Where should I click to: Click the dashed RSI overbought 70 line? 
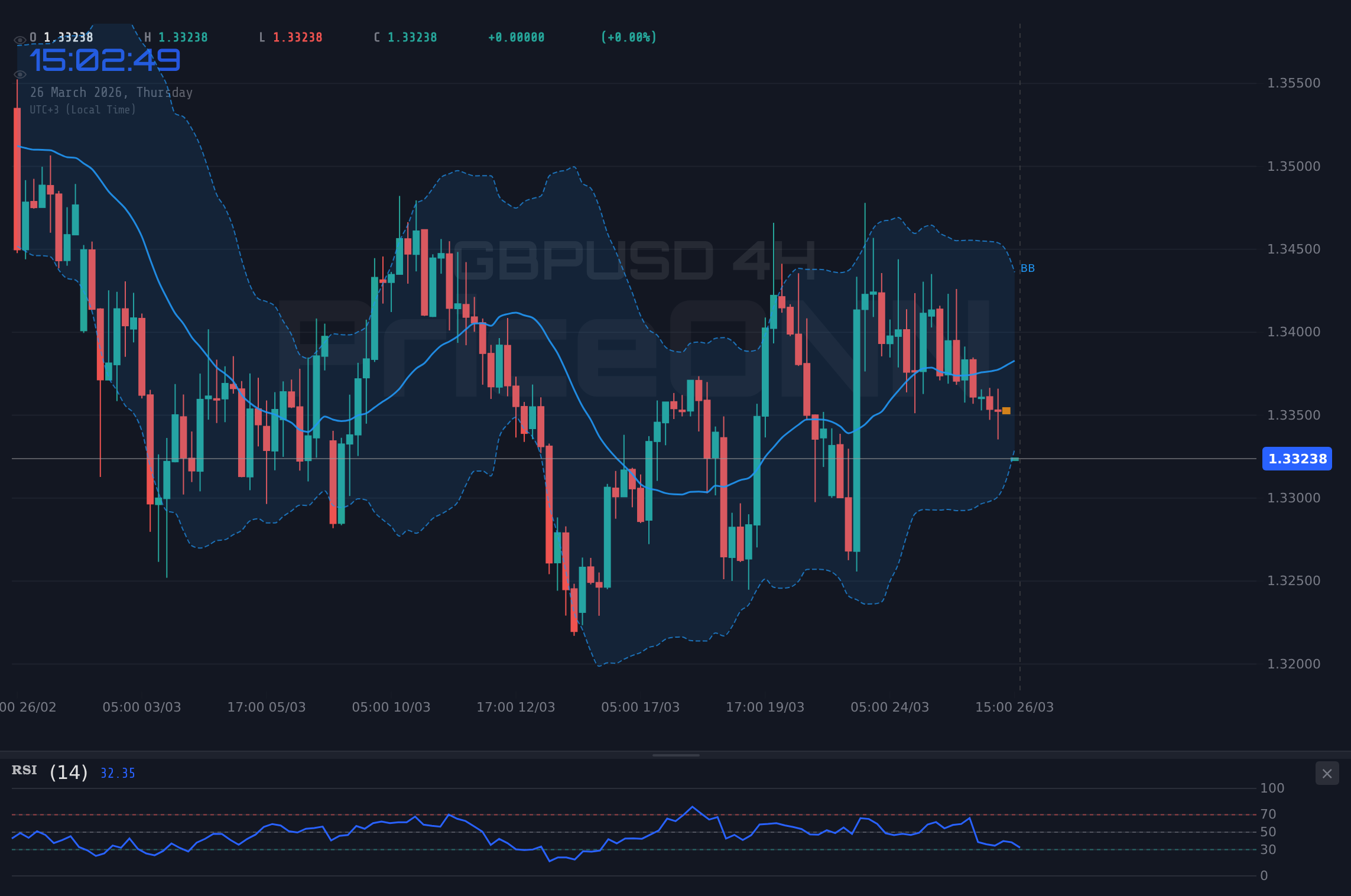[591, 813]
